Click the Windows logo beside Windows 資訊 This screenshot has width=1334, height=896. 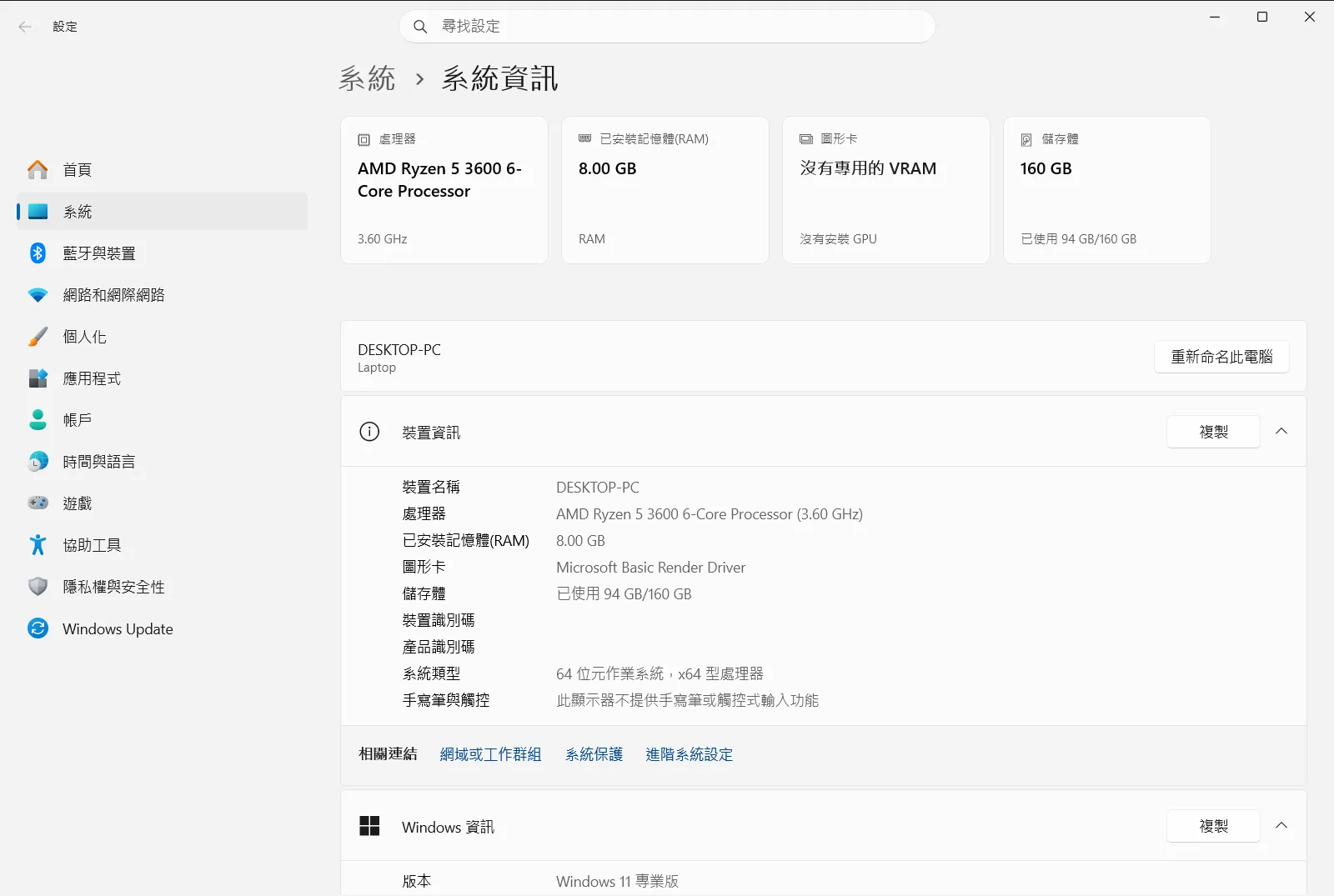[x=369, y=826]
